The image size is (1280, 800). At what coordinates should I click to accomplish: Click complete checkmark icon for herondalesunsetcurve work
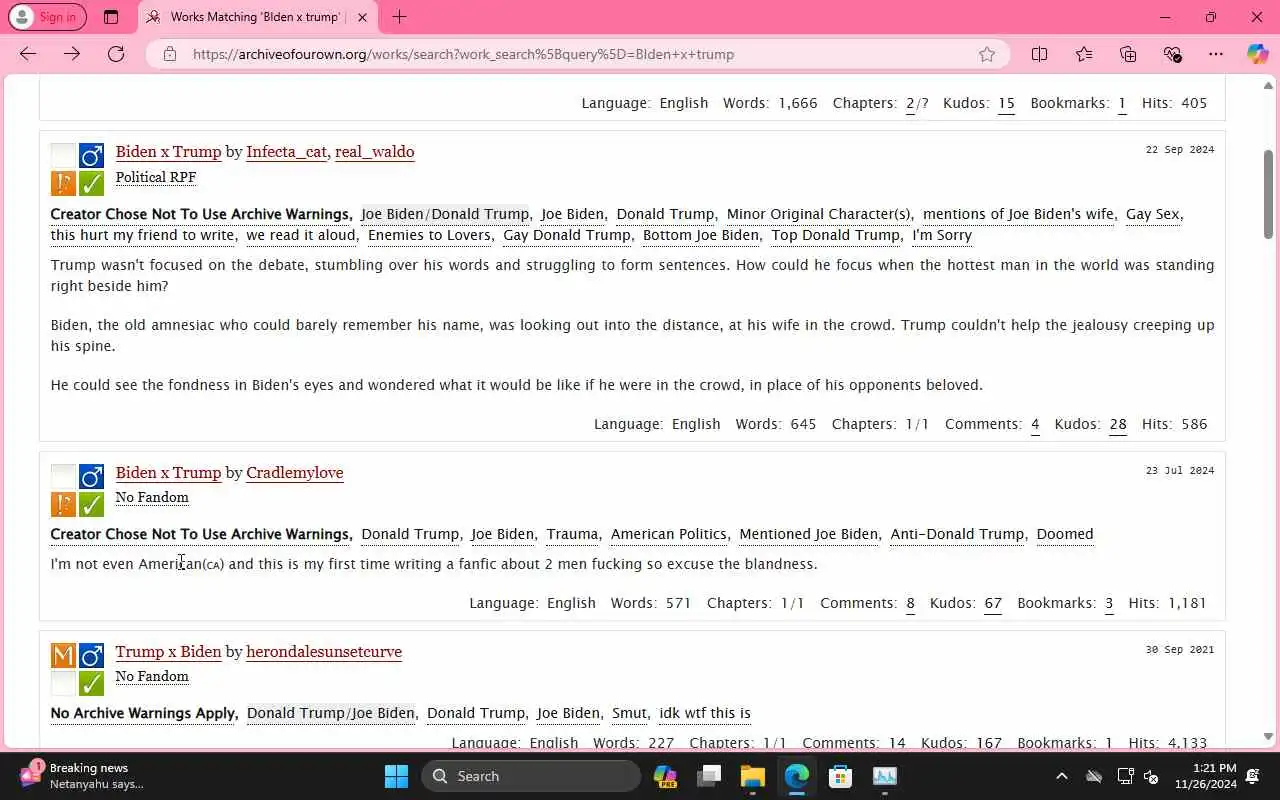click(x=91, y=683)
